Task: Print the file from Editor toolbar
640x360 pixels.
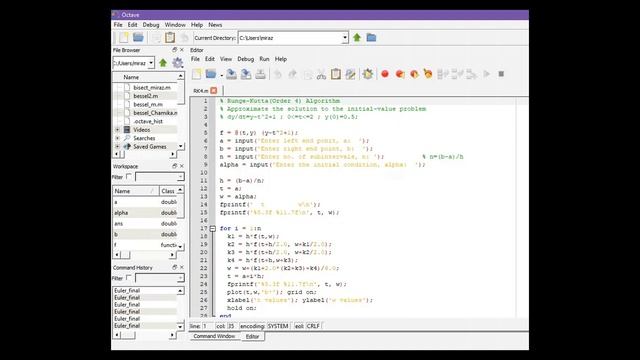Action: pyautogui.click(x=260, y=74)
